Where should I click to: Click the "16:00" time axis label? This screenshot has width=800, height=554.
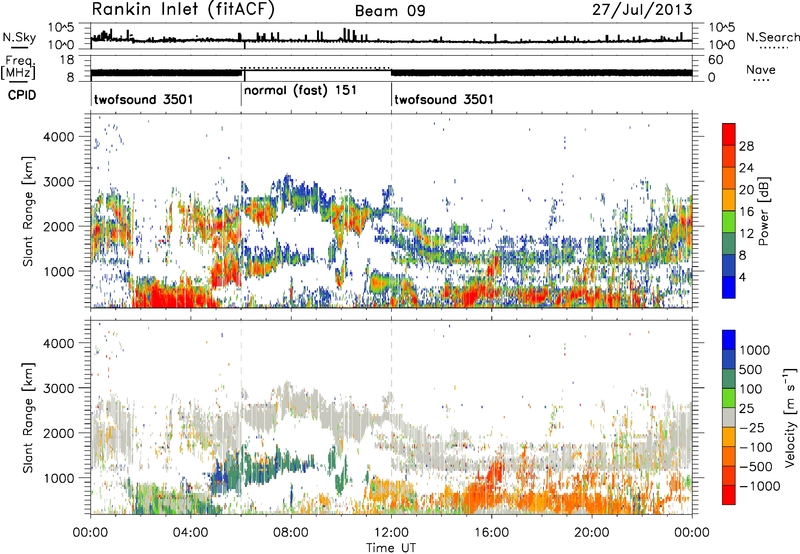491,533
